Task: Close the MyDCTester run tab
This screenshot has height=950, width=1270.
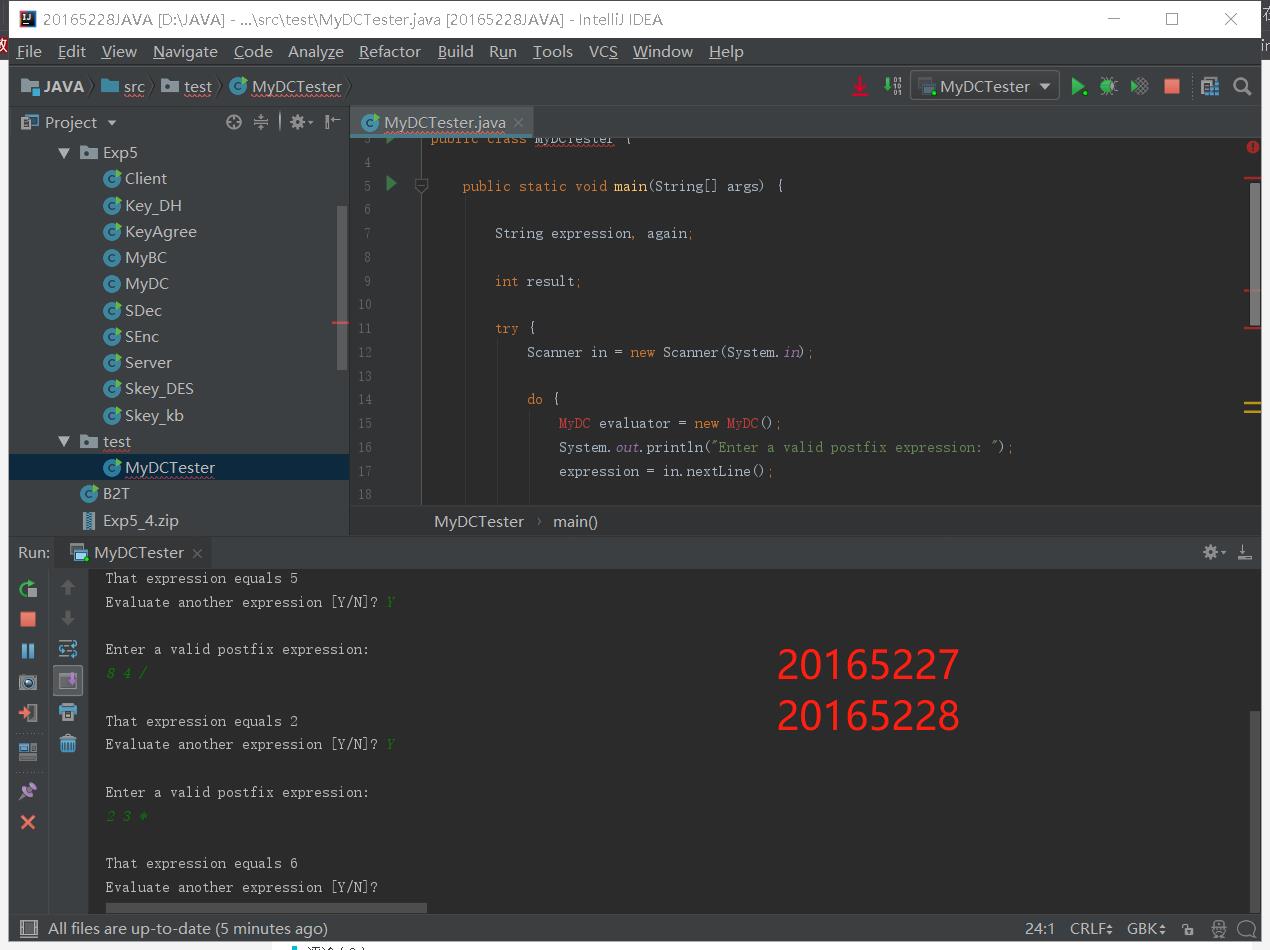Action: [x=197, y=553]
